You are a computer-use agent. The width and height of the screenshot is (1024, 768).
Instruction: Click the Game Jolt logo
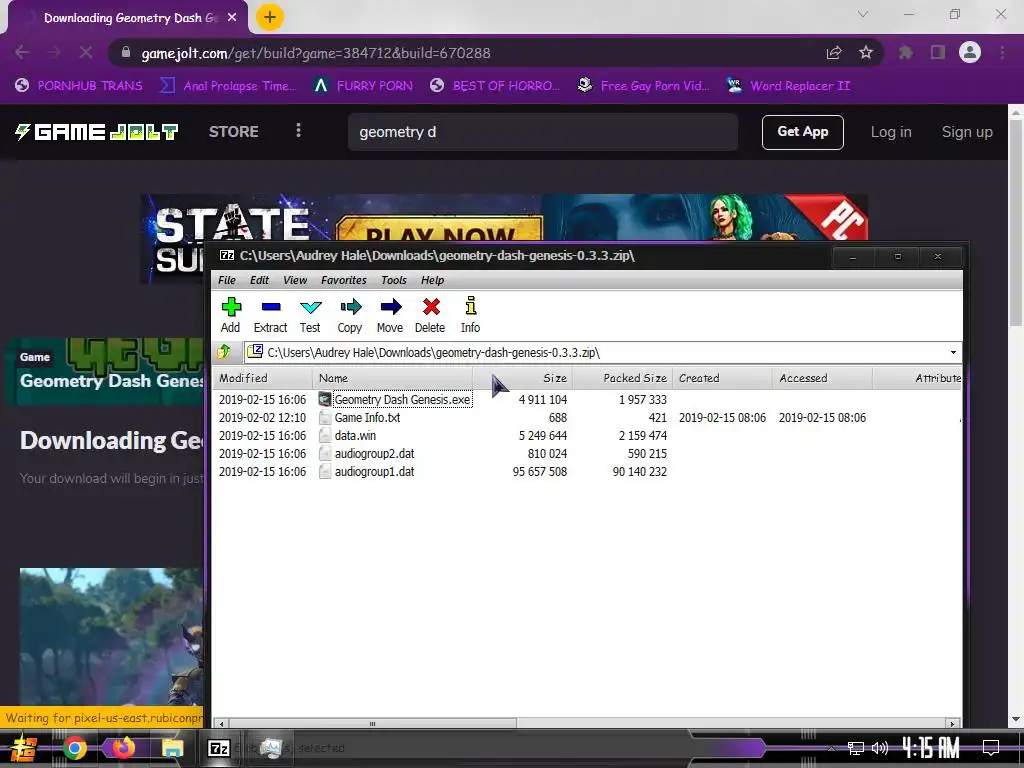pyautogui.click(x=96, y=132)
